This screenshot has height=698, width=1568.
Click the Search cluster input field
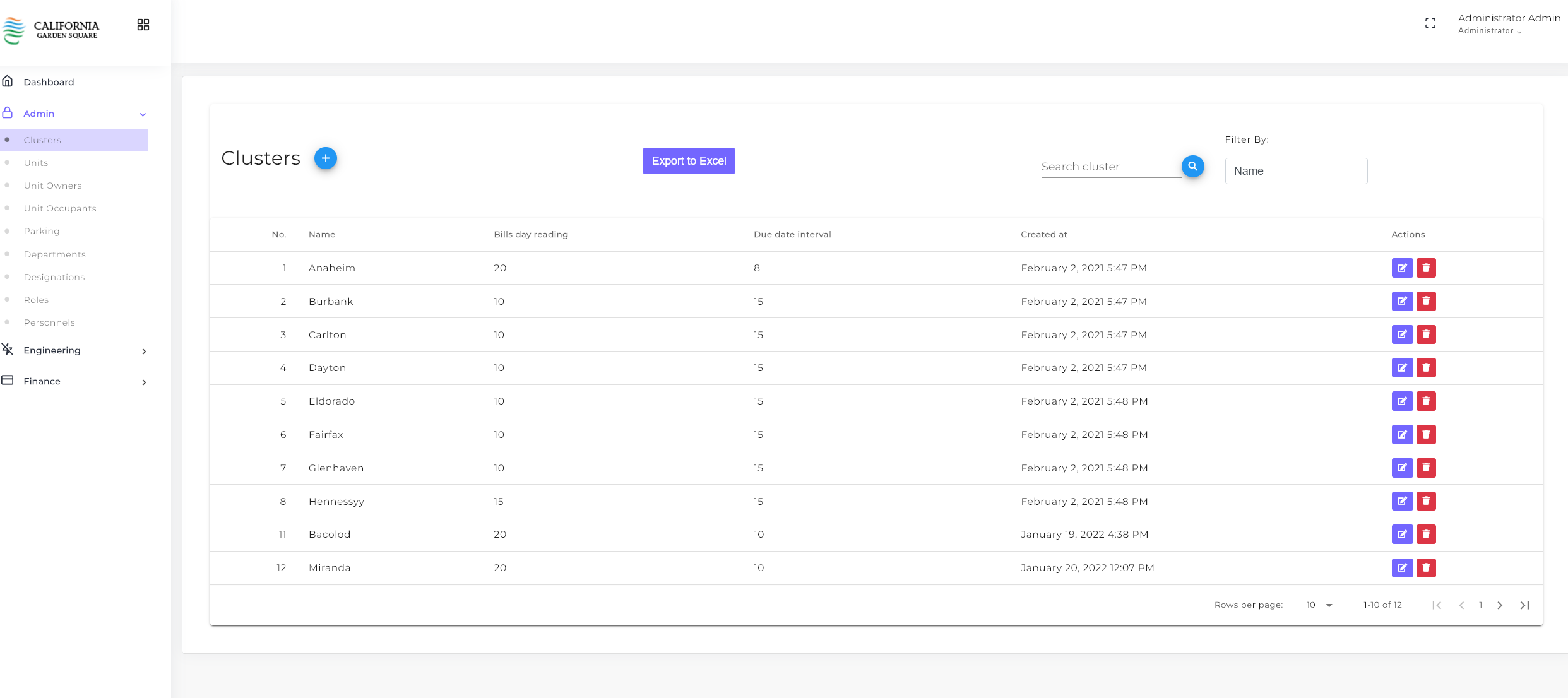pos(1110,167)
